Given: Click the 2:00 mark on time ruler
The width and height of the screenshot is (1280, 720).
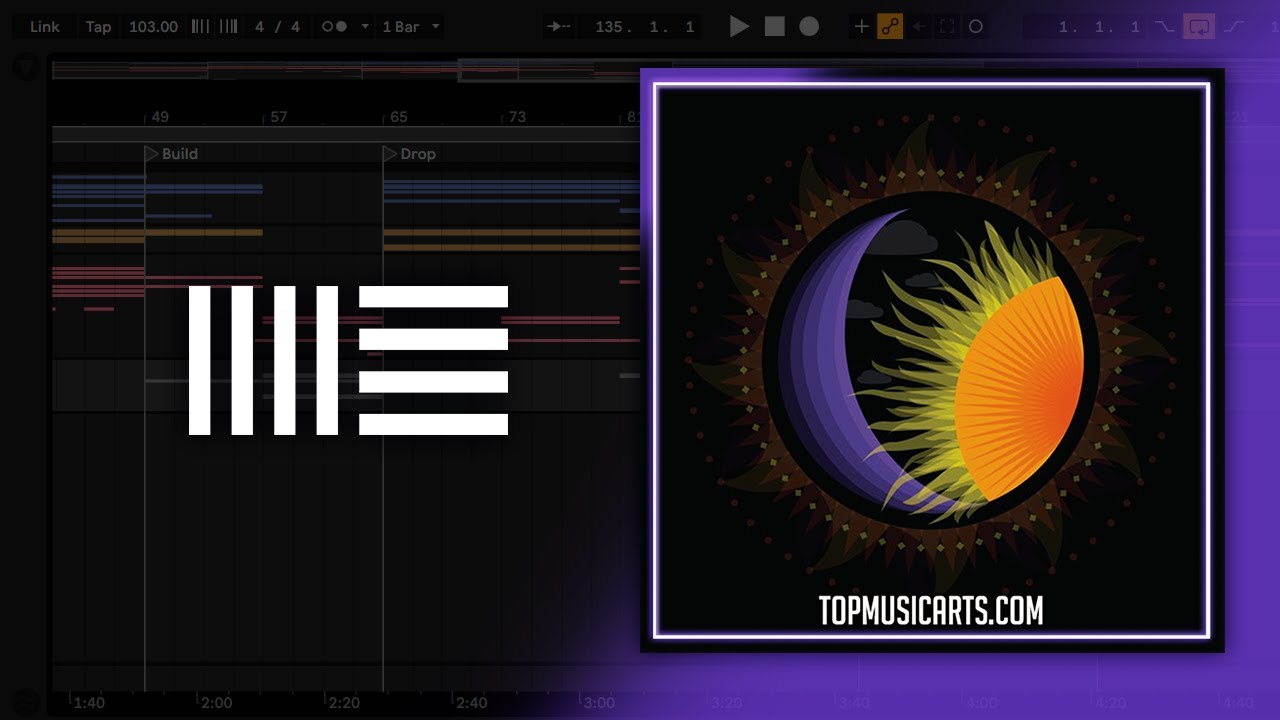Looking at the screenshot, I should click(x=216, y=703).
